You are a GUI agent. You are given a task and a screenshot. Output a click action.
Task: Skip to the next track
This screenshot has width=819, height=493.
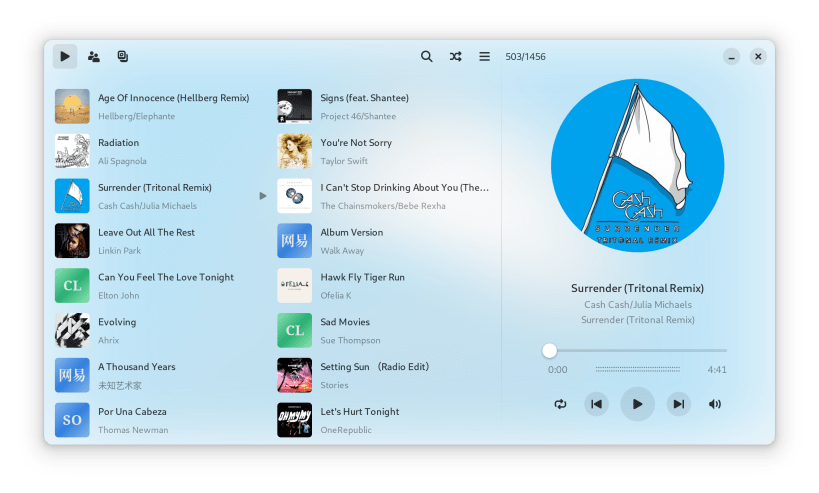pos(678,404)
